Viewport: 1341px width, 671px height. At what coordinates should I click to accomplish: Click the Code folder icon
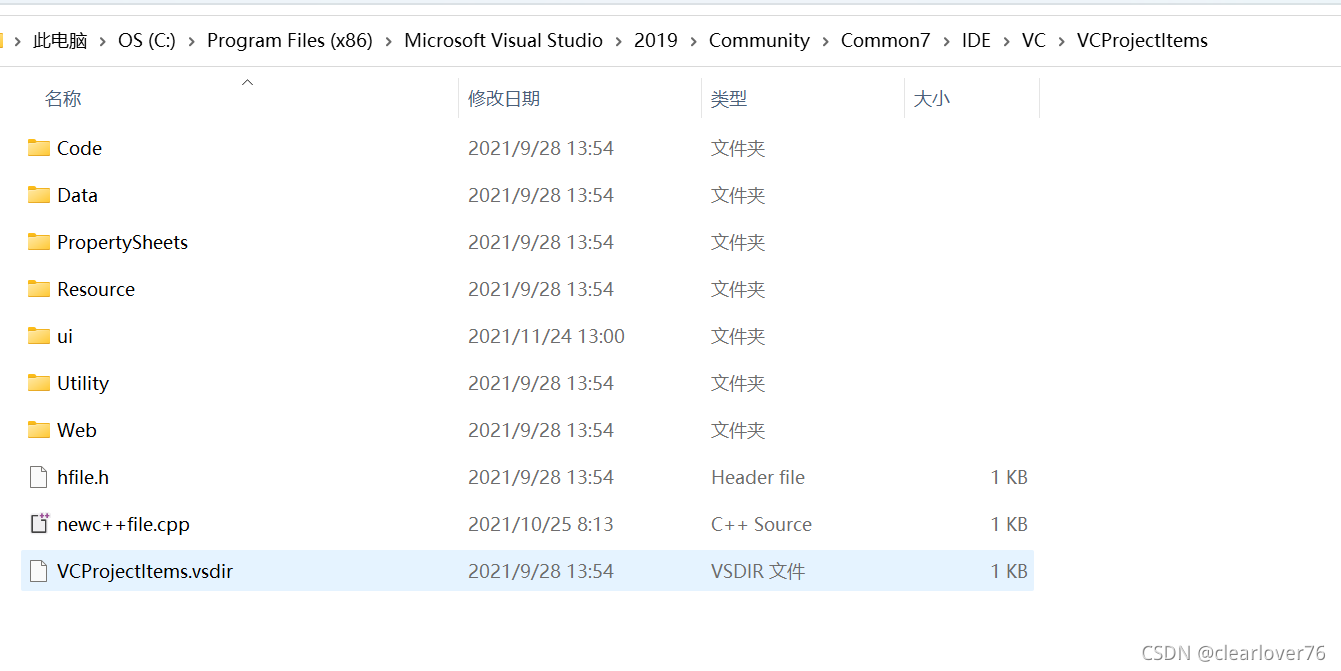coord(39,148)
